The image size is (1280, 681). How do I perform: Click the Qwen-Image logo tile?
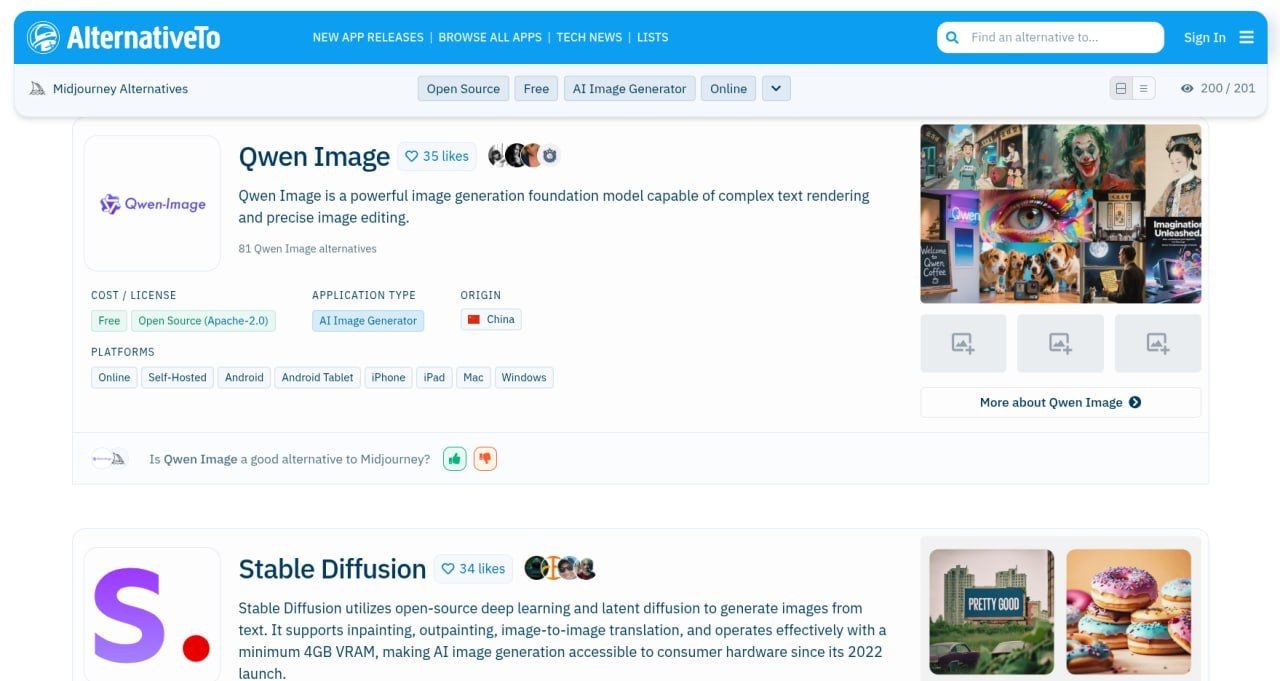tap(152, 203)
